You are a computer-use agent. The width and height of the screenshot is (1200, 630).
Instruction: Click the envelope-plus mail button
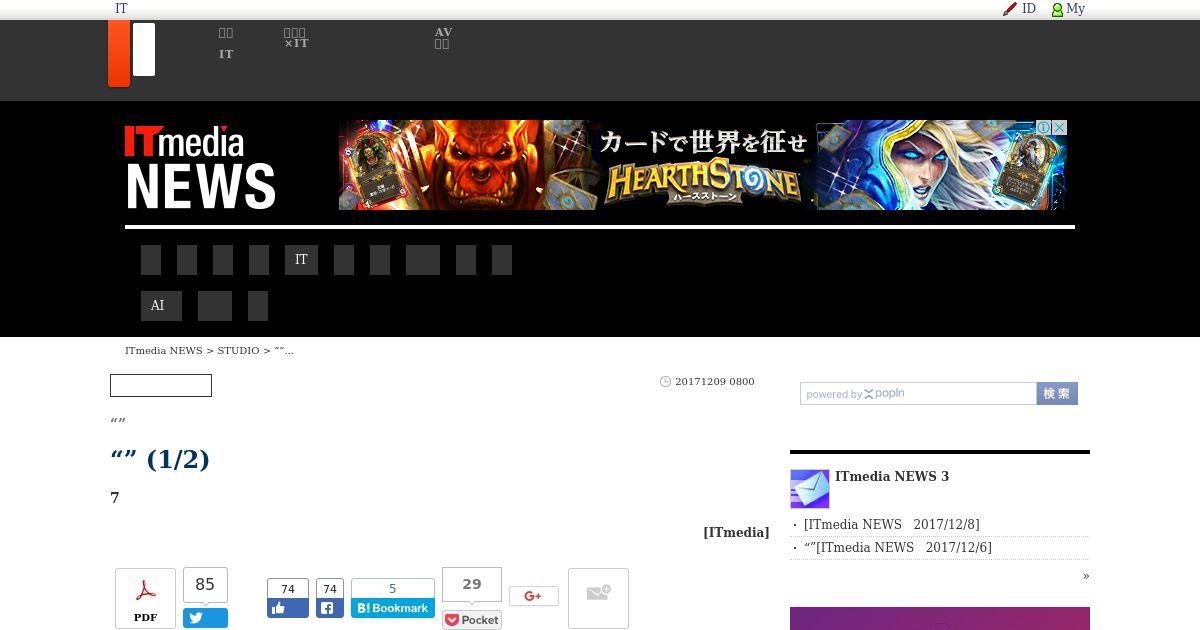598,598
